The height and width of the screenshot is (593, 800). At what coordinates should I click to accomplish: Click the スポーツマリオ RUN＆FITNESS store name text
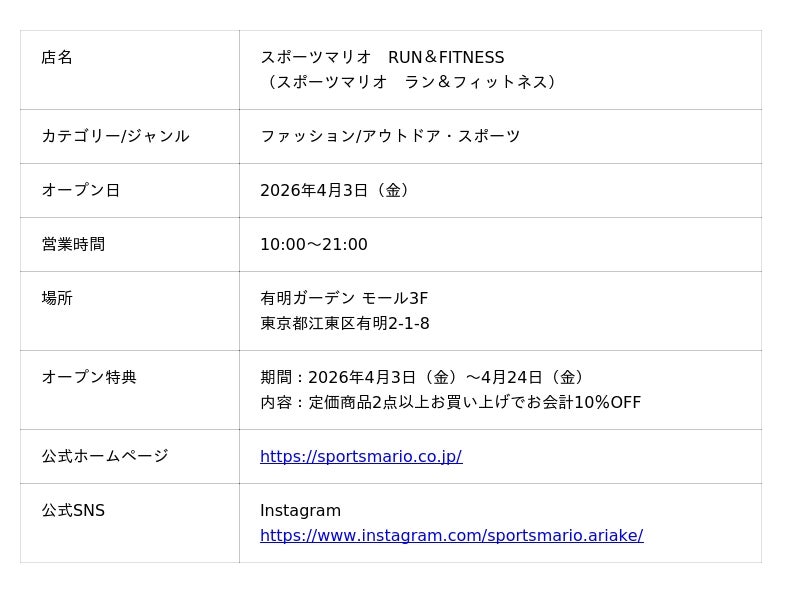point(382,58)
